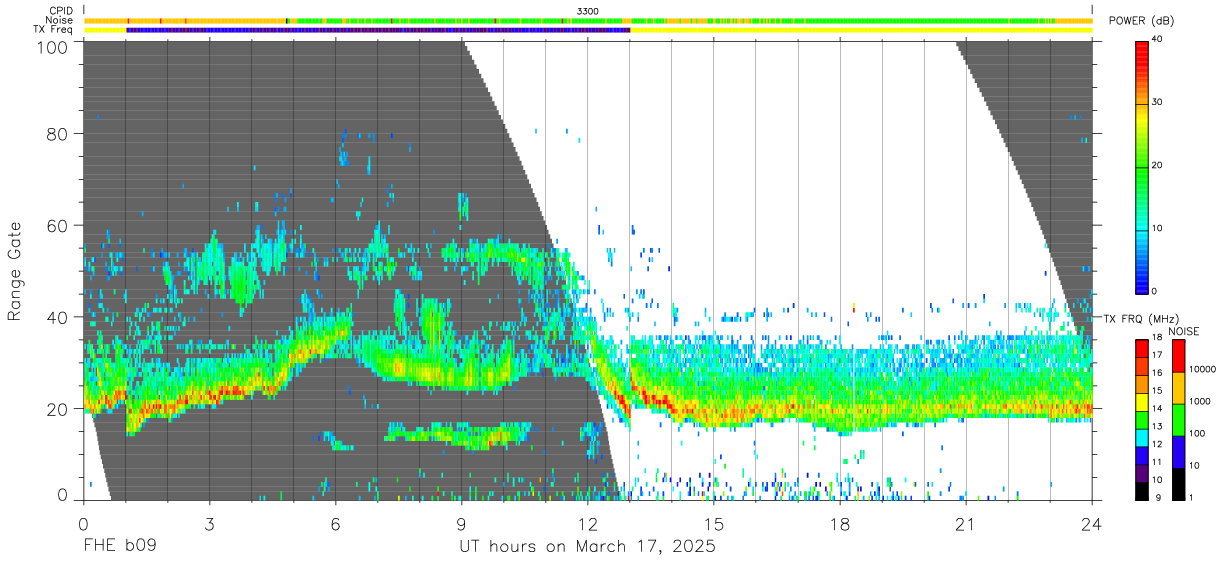Click the 10000 tick on NOISE scale
This screenshot has height=567, width=1228.
point(1201,369)
